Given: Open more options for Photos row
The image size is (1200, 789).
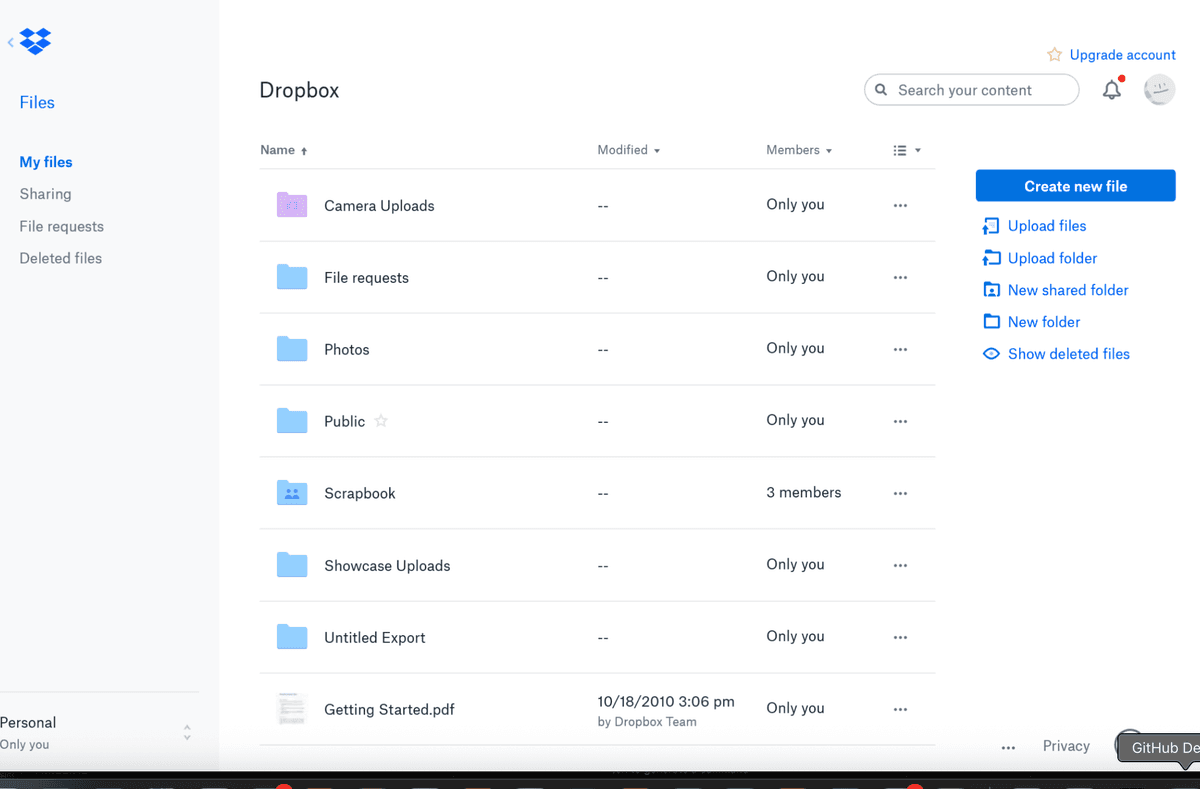Looking at the screenshot, I should [x=900, y=350].
